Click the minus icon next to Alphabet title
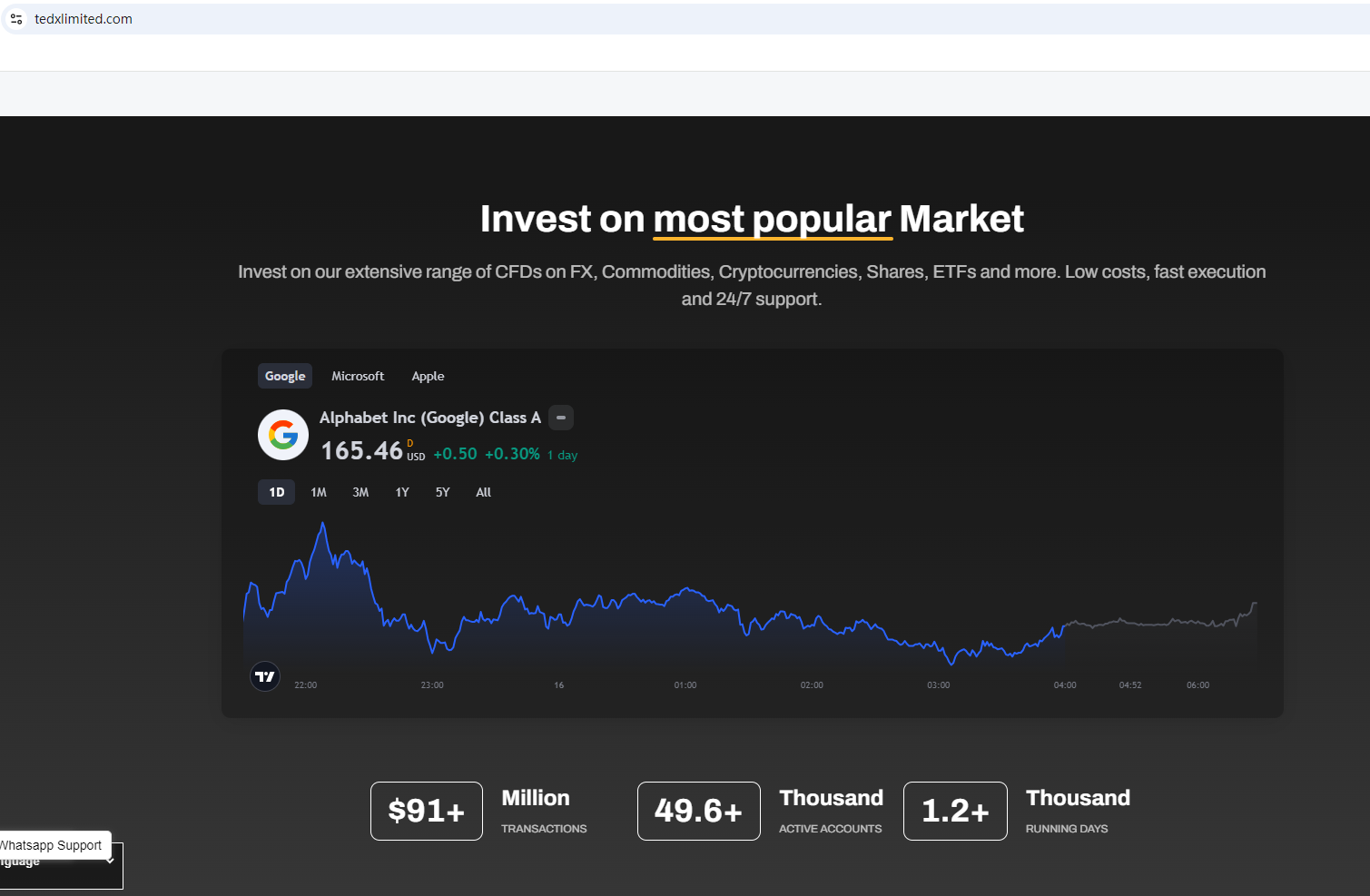Screen dimensions: 1370x896 click(561, 418)
